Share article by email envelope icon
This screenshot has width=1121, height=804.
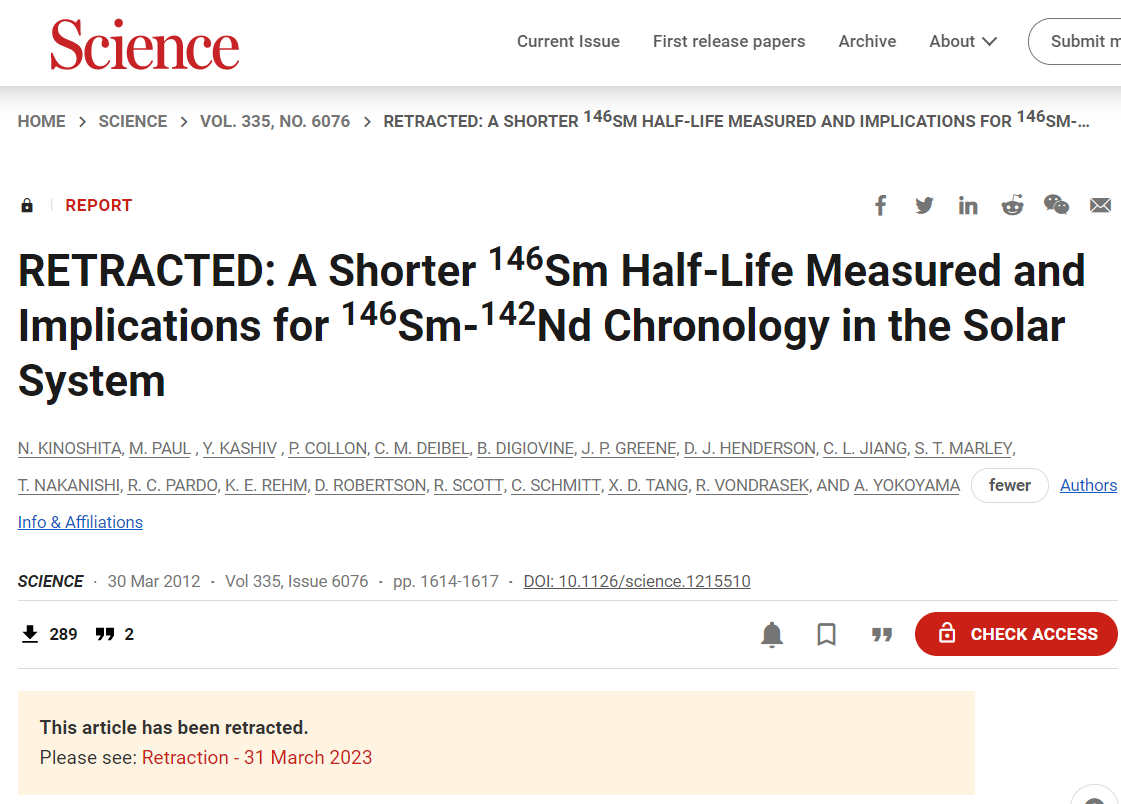pyautogui.click(x=1100, y=206)
